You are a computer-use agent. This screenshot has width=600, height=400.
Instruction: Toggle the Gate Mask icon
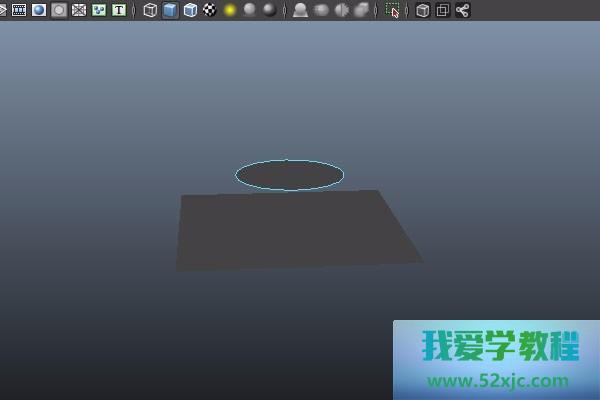coord(59,10)
